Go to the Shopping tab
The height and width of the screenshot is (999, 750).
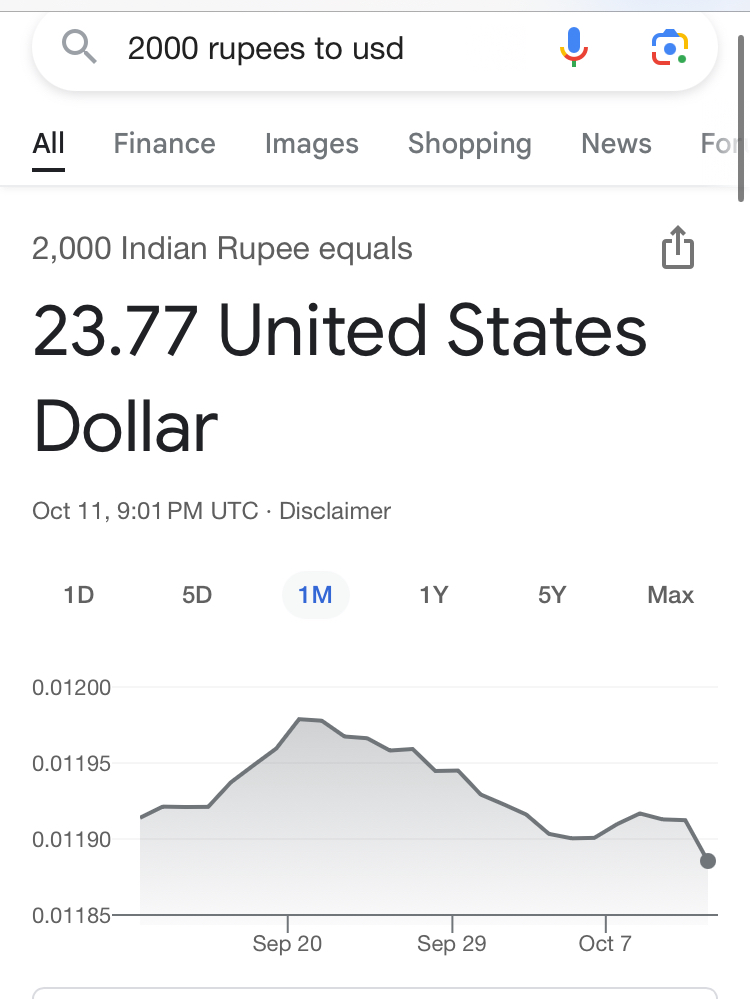(469, 144)
